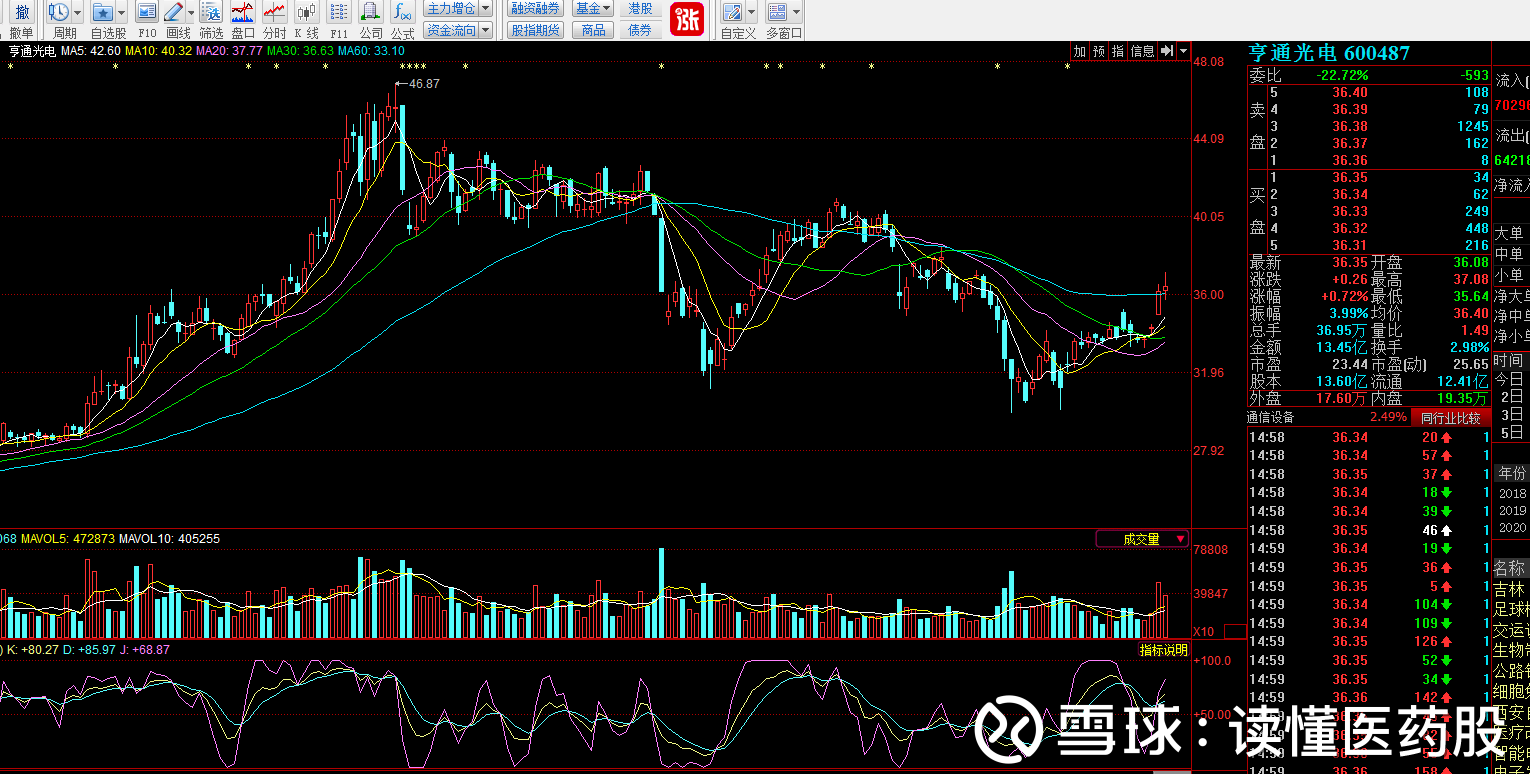Click the 预 alert button on chart
The height and width of the screenshot is (774, 1530).
(x=1099, y=51)
